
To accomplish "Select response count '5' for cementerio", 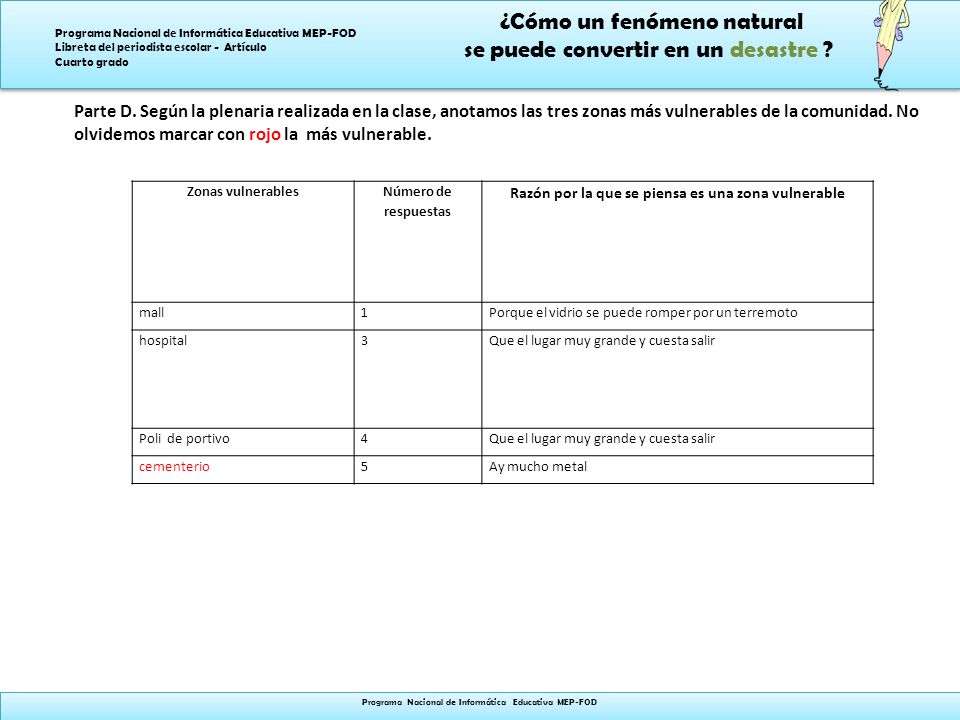I will [x=418, y=470].
